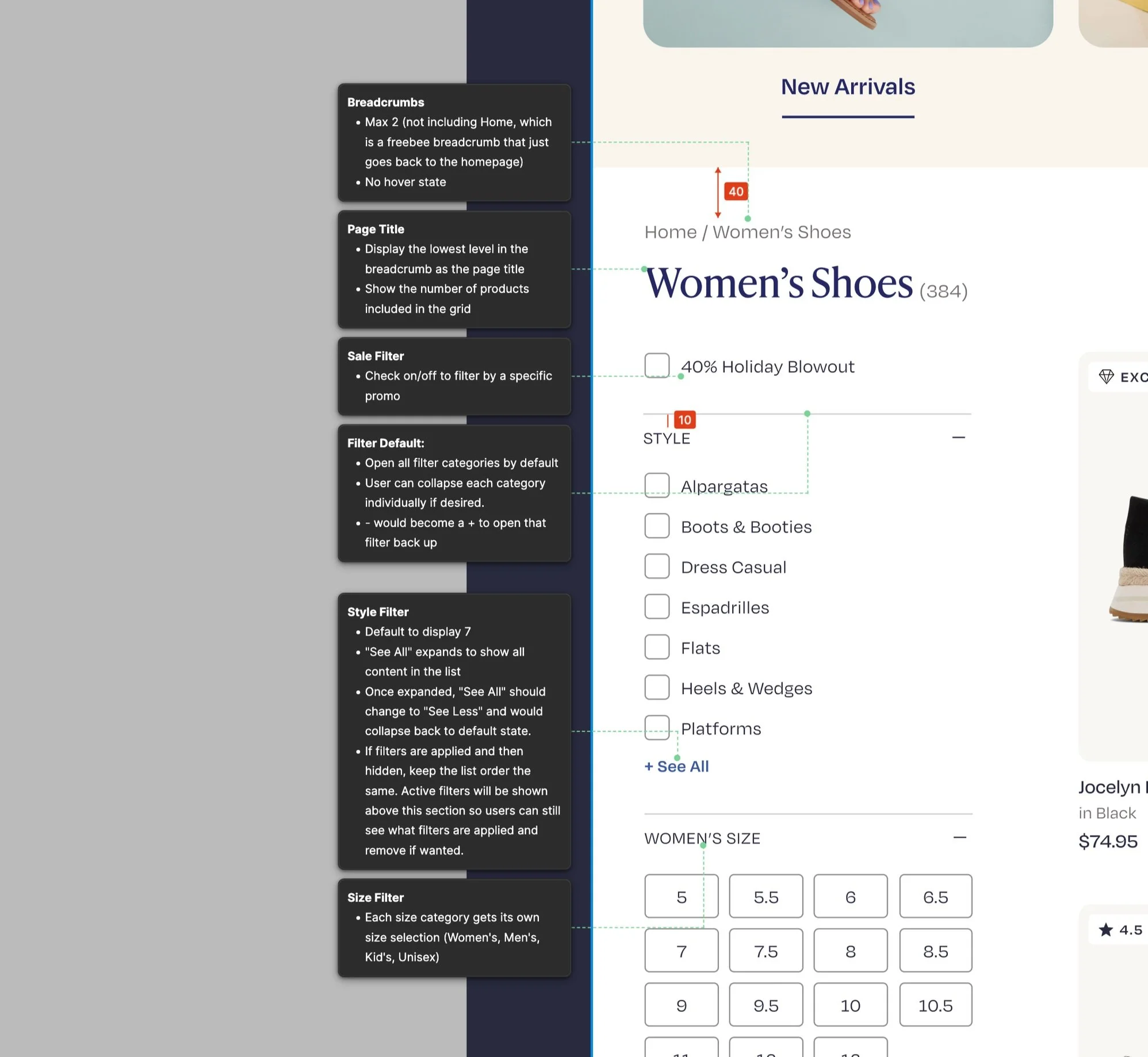Check the Flats filter box
Image resolution: width=1148 pixels, height=1057 pixels.
pyautogui.click(x=657, y=648)
